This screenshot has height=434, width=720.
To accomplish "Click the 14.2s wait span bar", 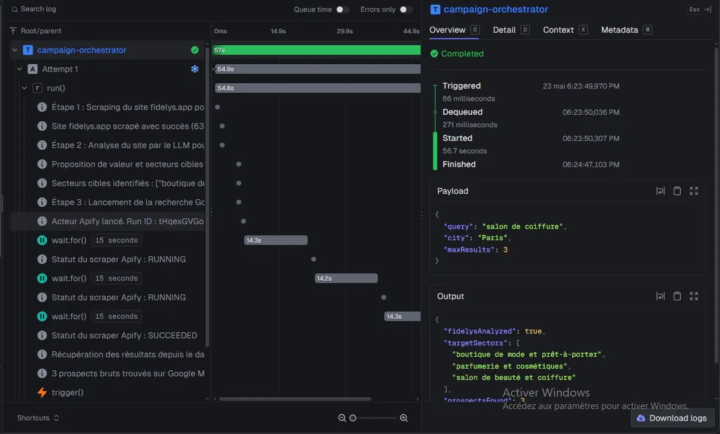I will 346,278.
